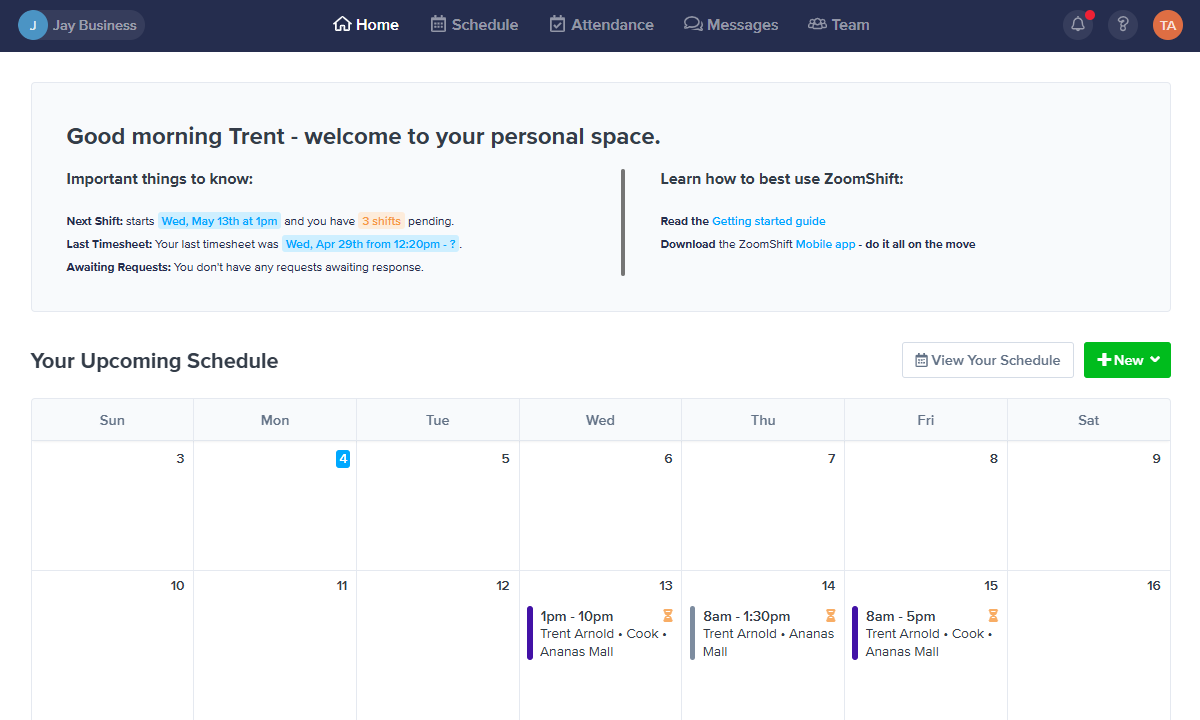
Task: Open the help question mark icon
Action: pos(1123,25)
